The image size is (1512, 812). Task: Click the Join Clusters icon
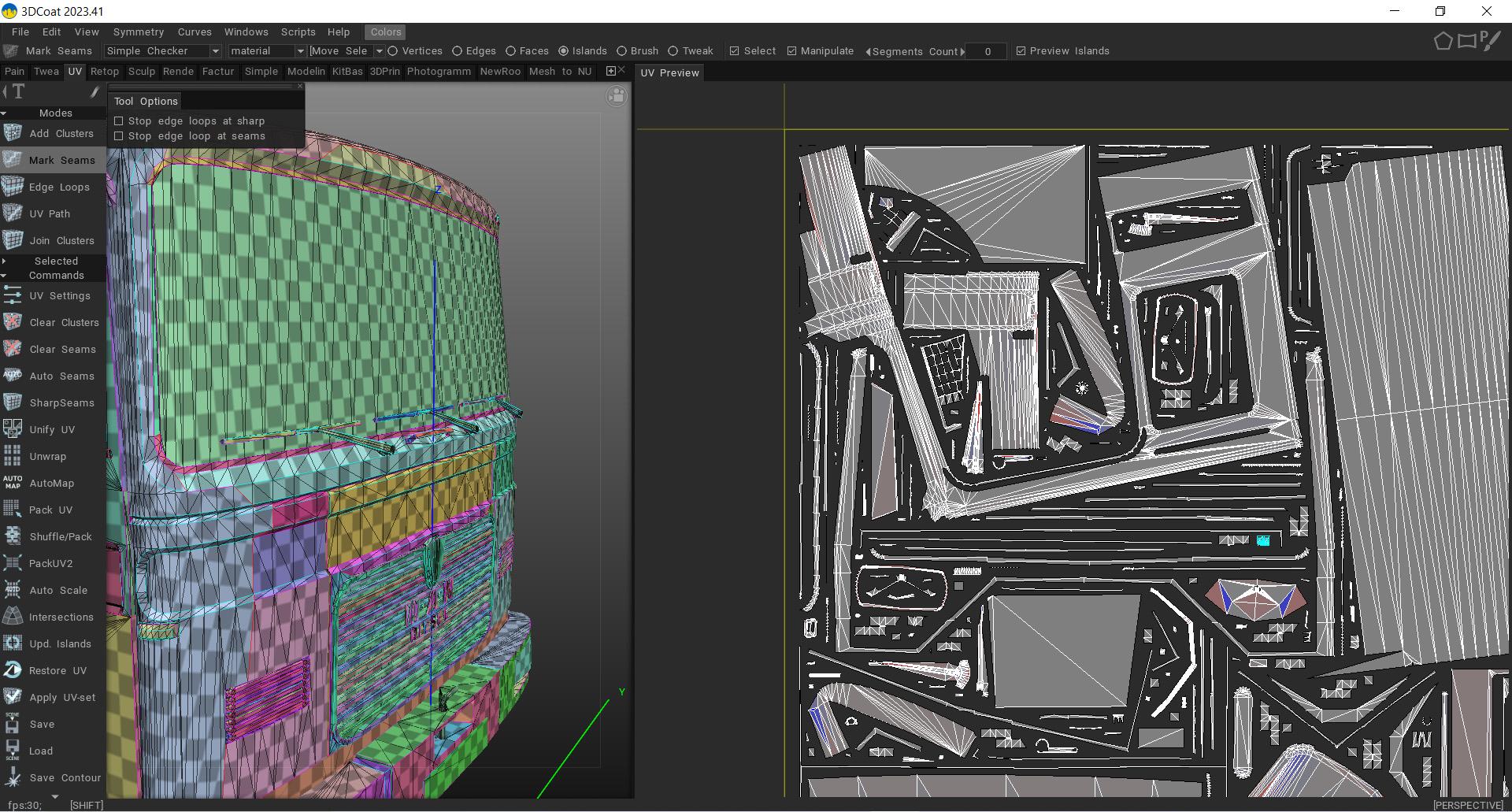tap(13, 240)
